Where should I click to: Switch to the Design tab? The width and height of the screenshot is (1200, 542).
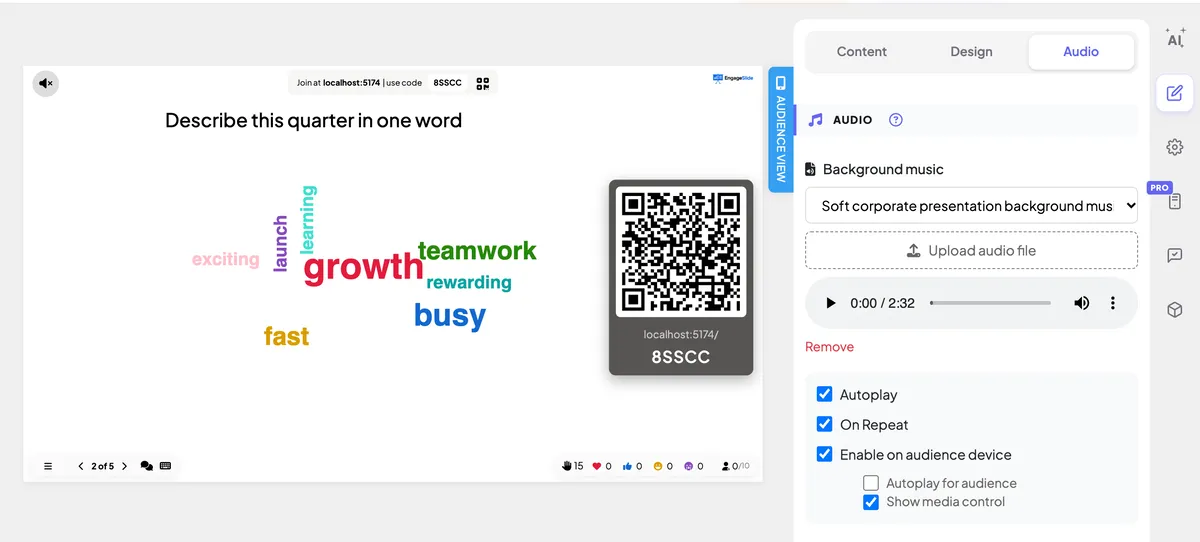pyautogui.click(x=972, y=52)
